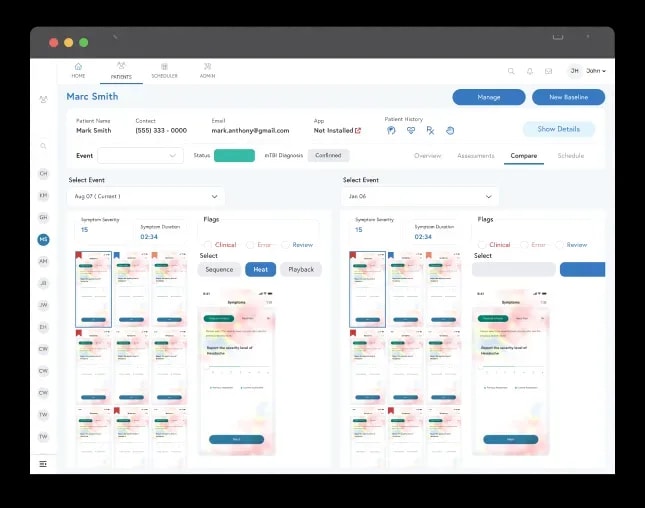Select the Review flag radio in the right panel
645x508 pixels.
coord(559,245)
